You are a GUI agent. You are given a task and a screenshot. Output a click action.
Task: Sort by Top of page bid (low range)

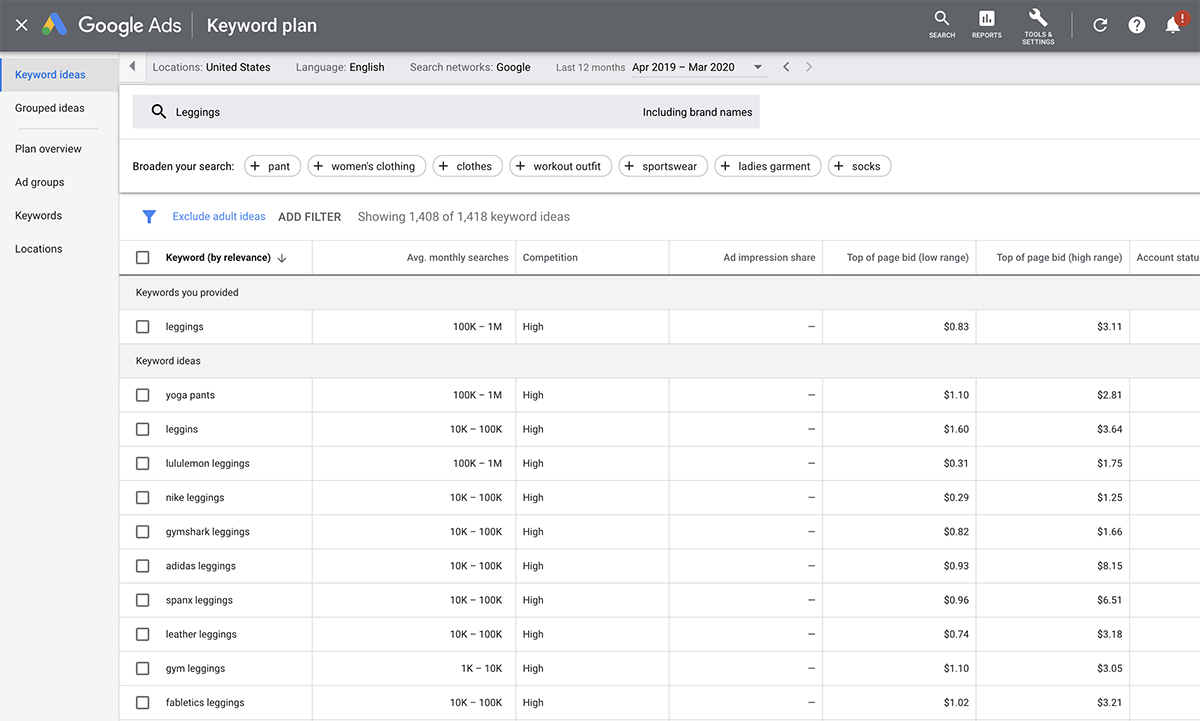(x=907, y=258)
